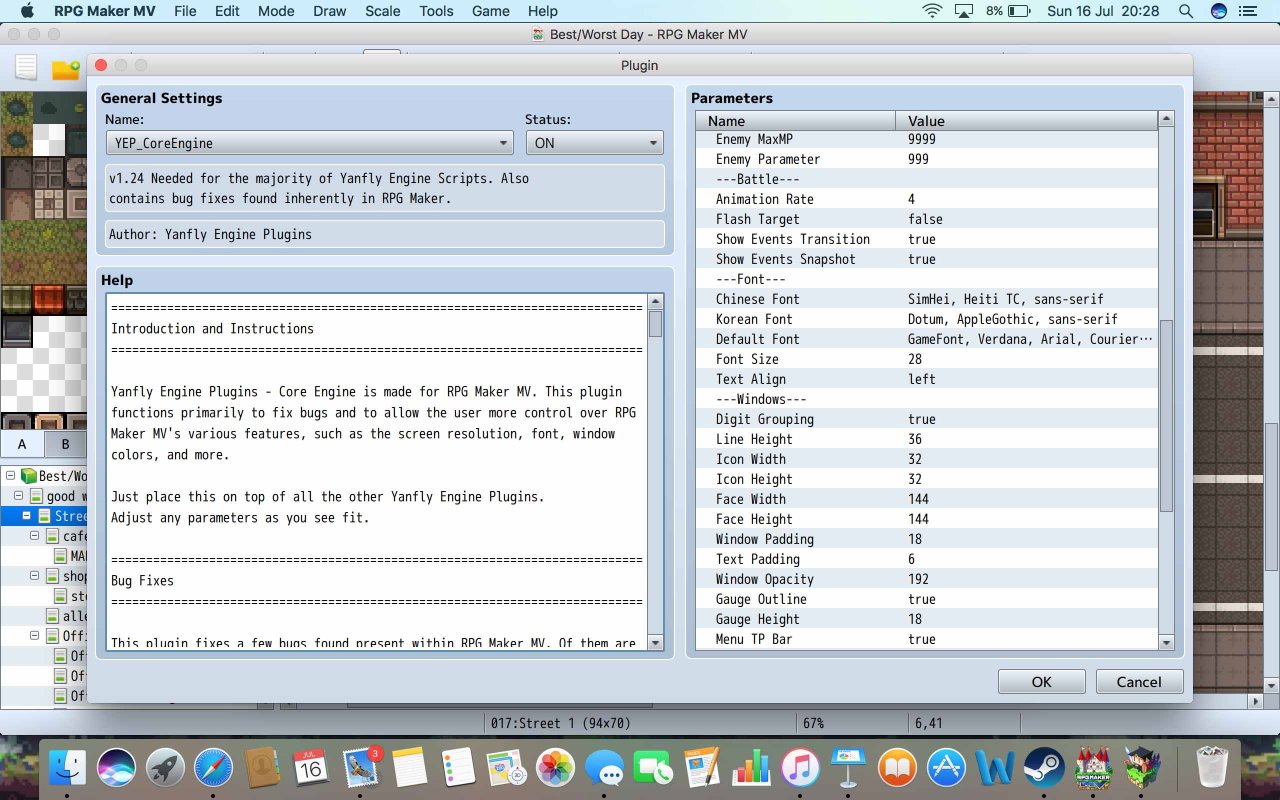This screenshot has width=1280, height=800.
Task: Open Mail with unread badge in Dock
Action: (360, 767)
